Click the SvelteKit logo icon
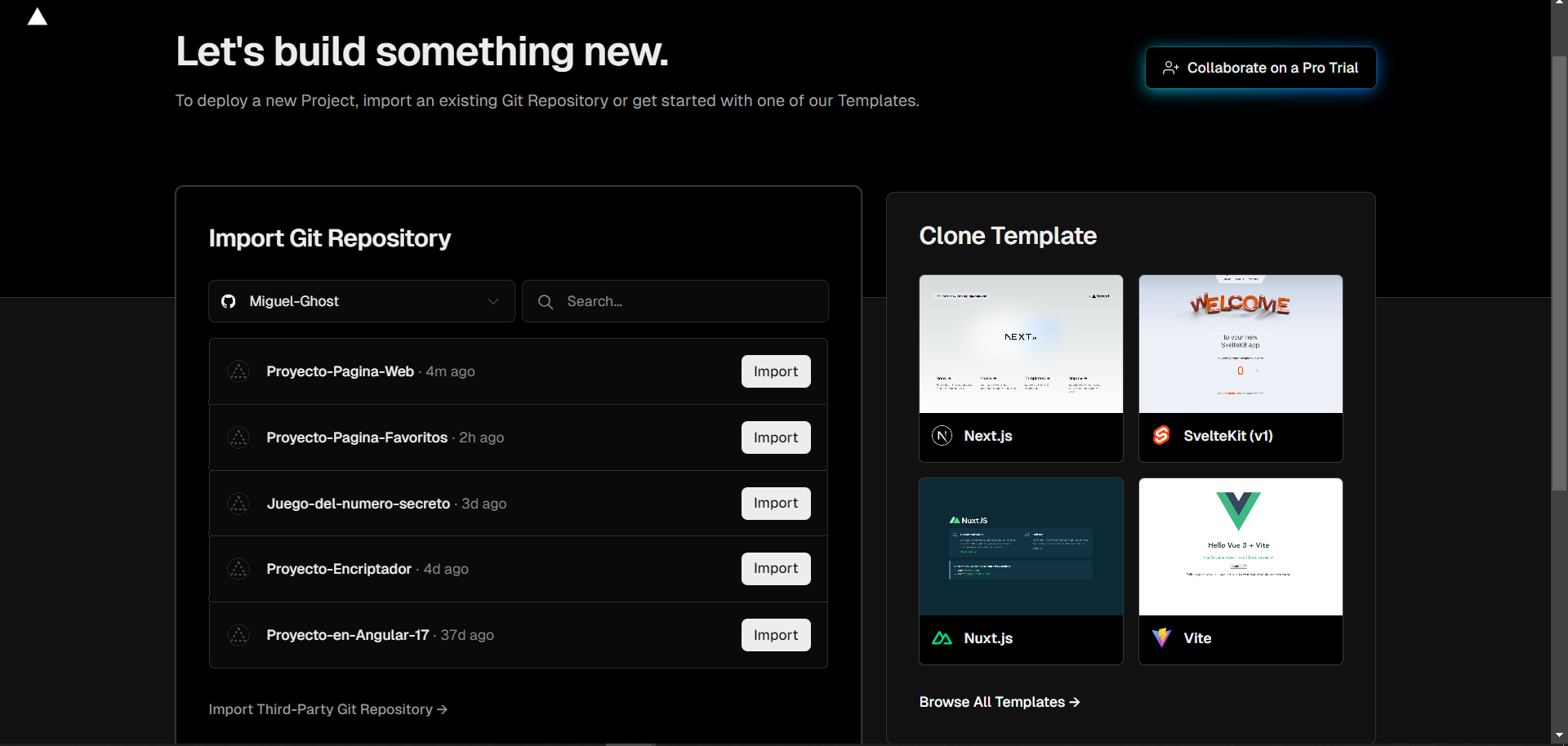This screenshot has height=746, width=1568. (x=1161, y=436)
